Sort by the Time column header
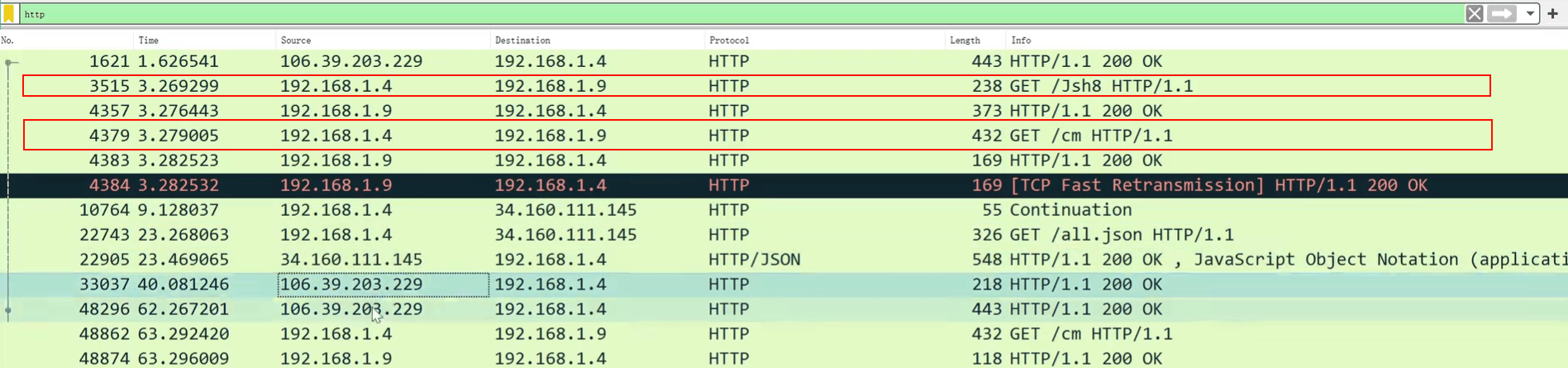Screen dimensions: 1568x368 pyautogui.click(x=203, y=40)
